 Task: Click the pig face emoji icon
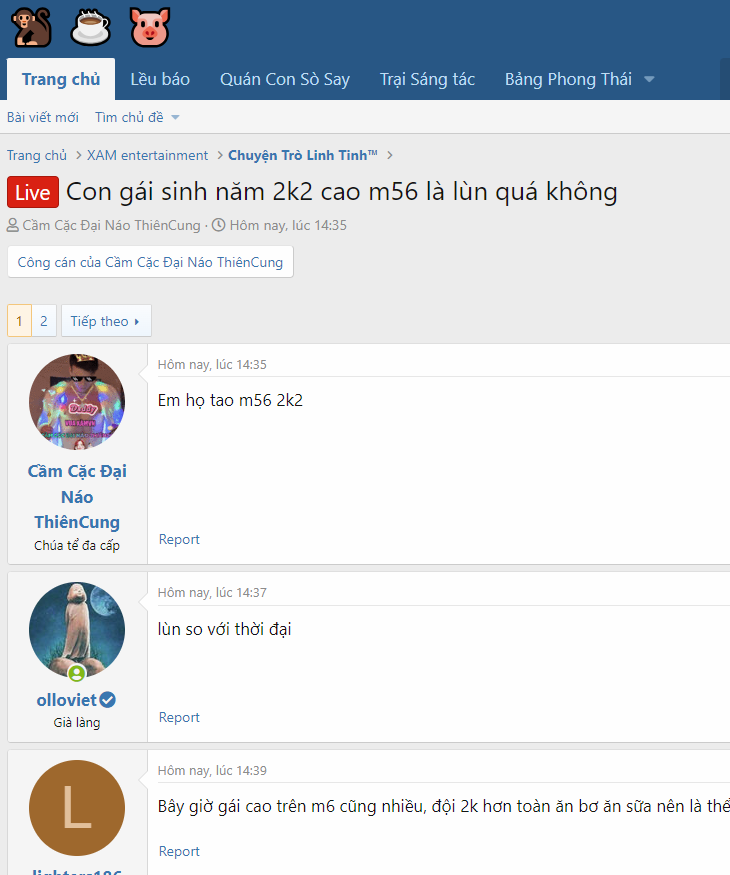point(150,27)
